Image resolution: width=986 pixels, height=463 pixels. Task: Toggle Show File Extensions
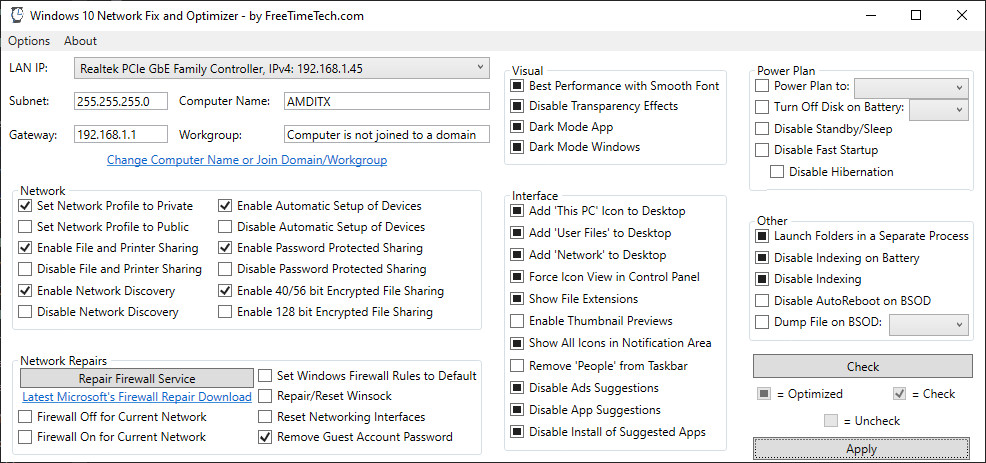pos(517,299)
